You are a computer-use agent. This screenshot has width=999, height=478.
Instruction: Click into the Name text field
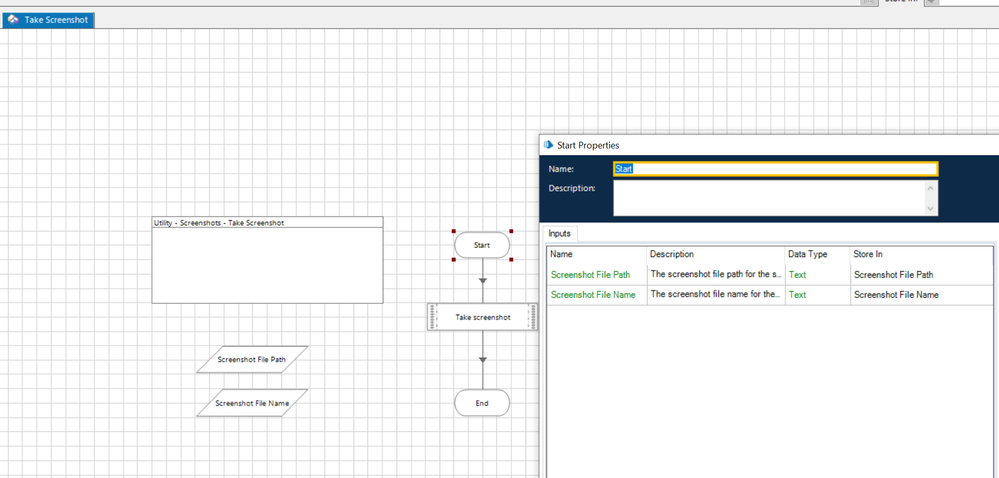coord(775,169)
